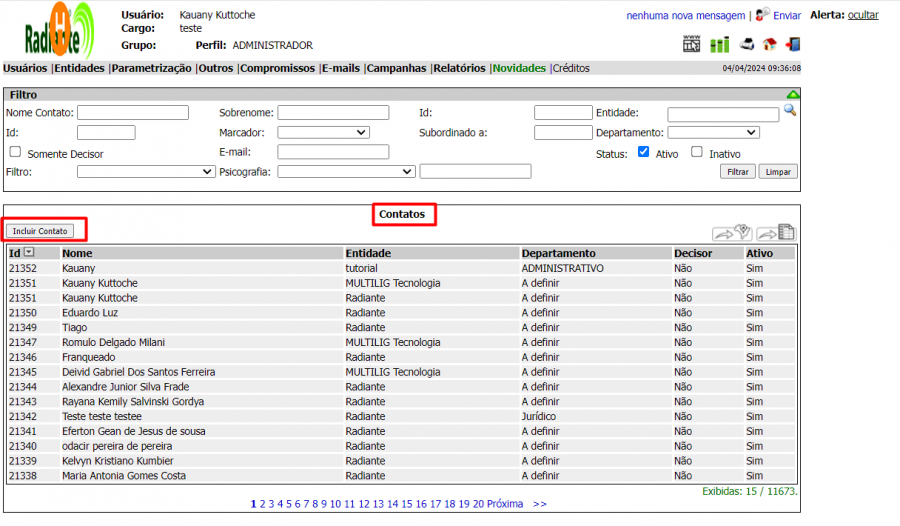
Task: Open the Marcador dropdown
Action: point(323,132)
